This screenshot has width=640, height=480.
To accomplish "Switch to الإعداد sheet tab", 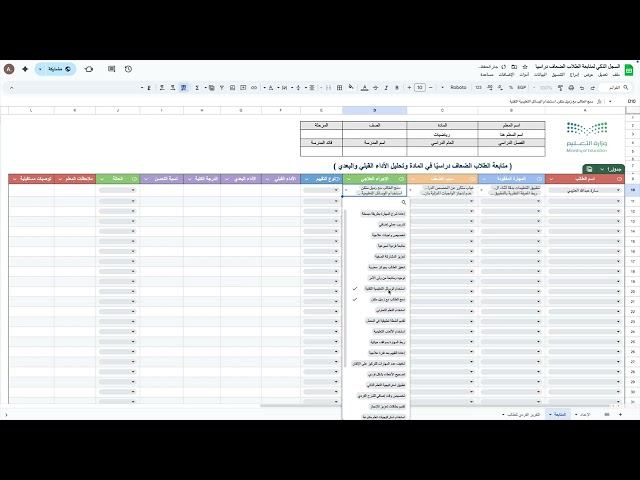I will pyautogui.click(x=583, y=414).
